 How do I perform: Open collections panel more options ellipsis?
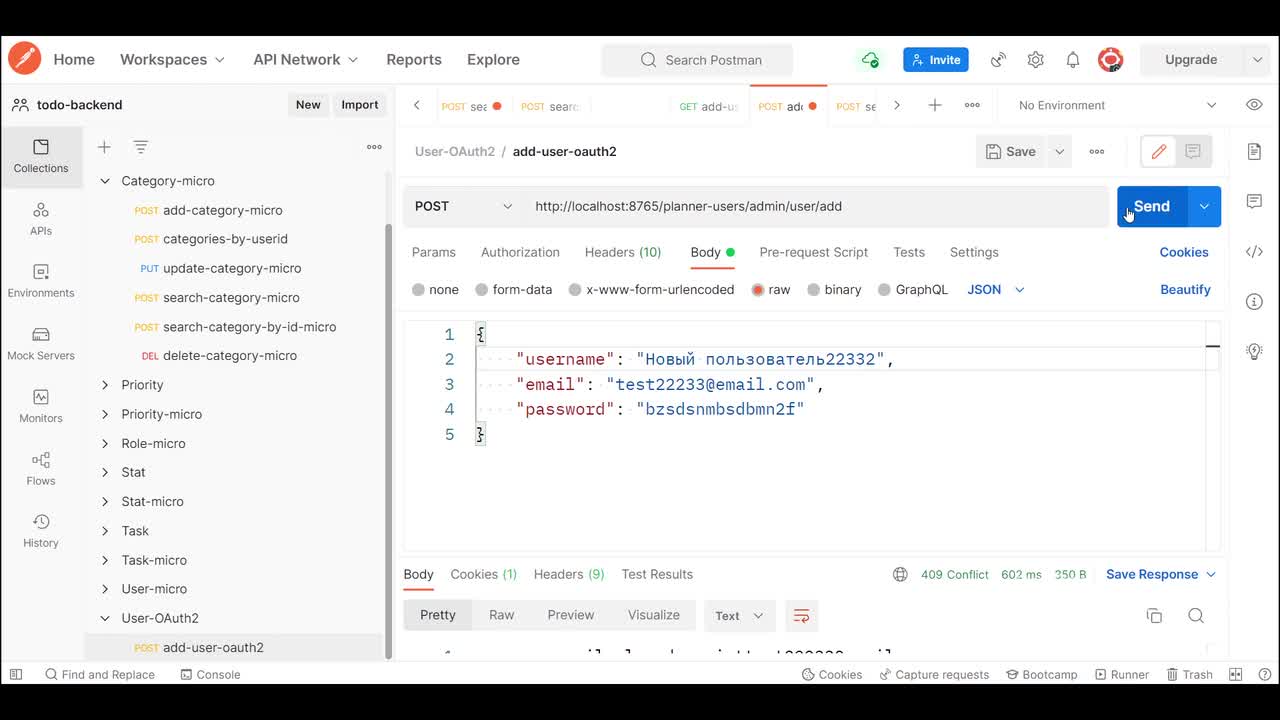tap(374, 147)
